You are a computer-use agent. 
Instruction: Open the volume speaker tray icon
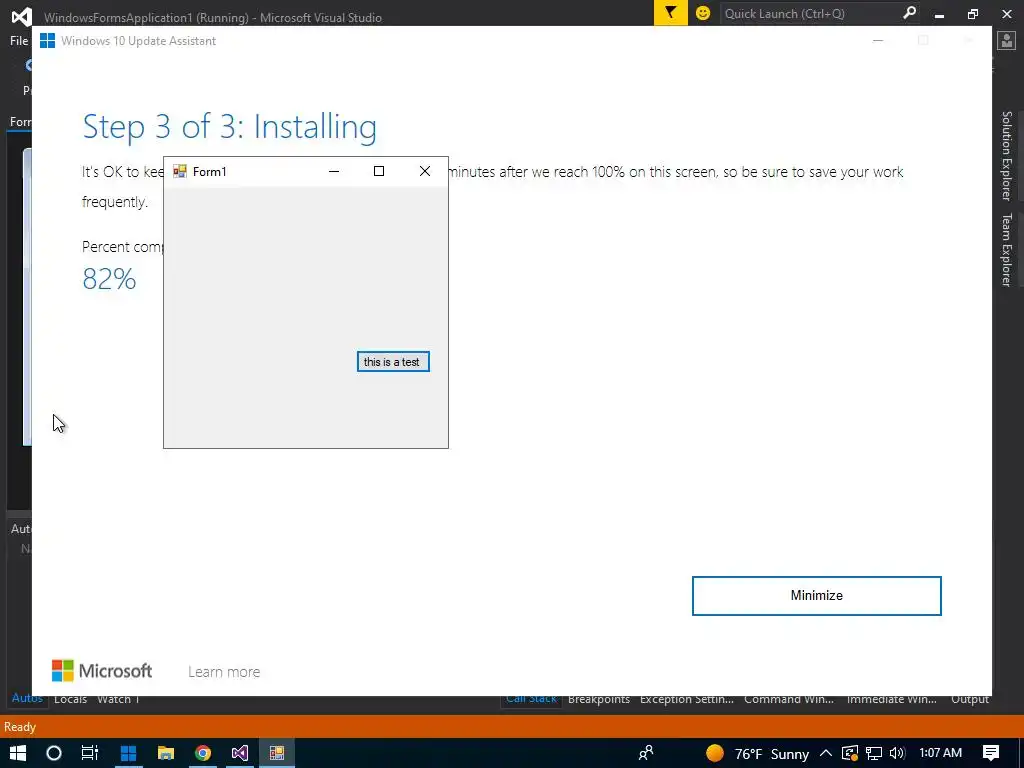[x=897, y=753]
